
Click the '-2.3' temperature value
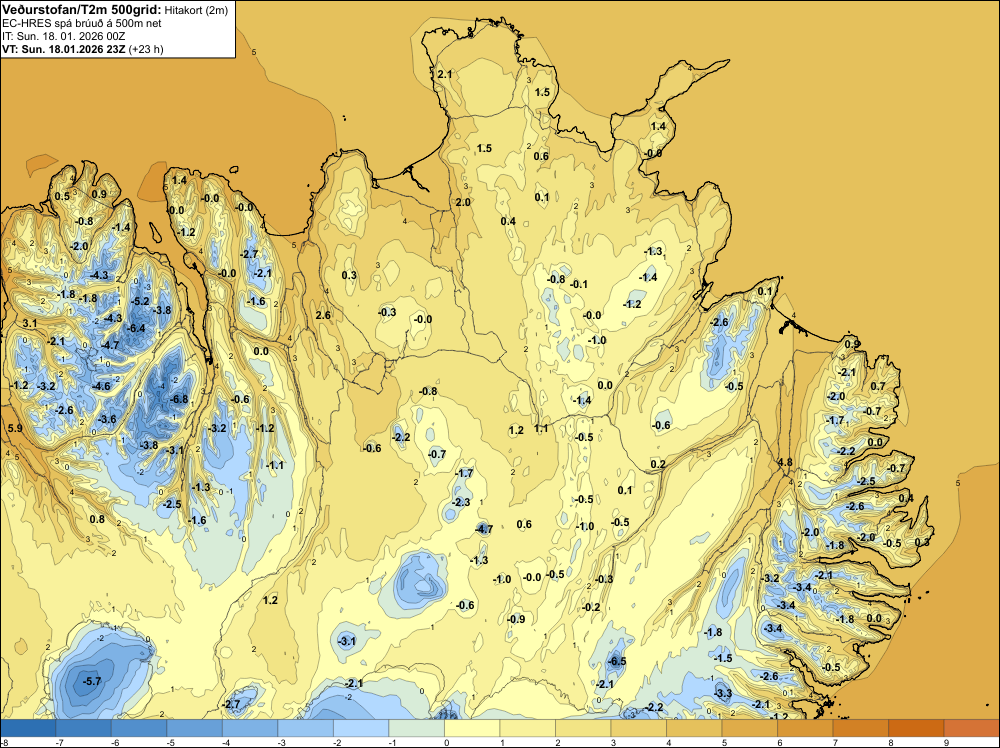click(460, 502)
